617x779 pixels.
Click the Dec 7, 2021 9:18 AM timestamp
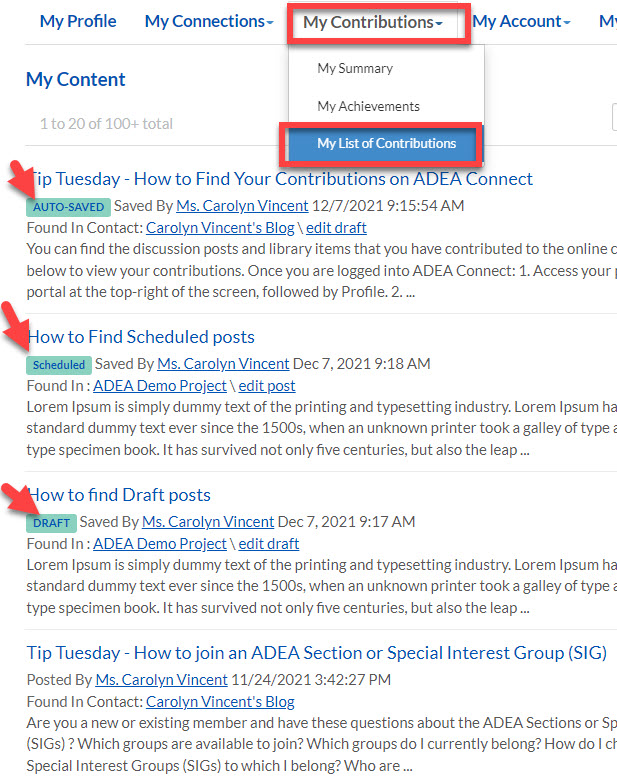coord(362,364)
